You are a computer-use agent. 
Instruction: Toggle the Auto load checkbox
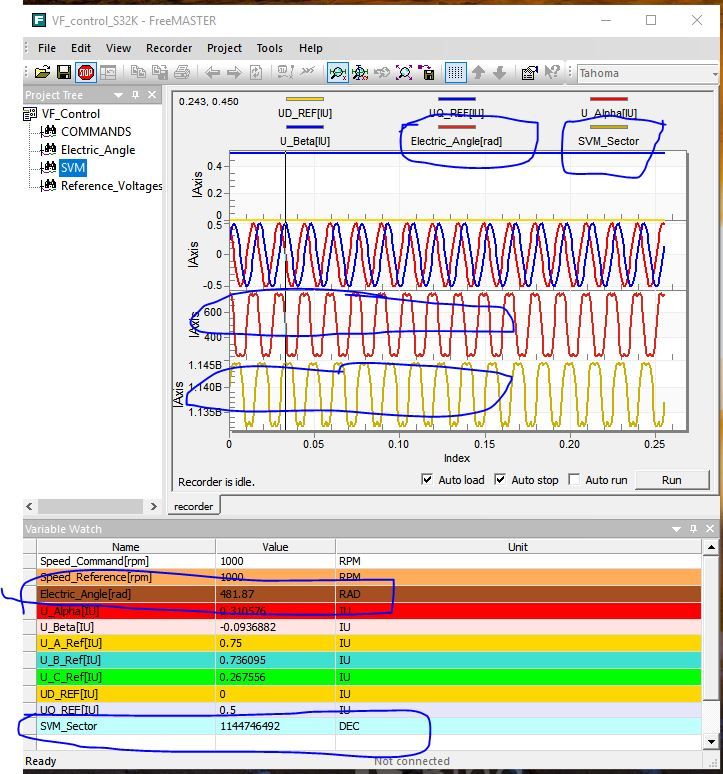coord(427,479)
